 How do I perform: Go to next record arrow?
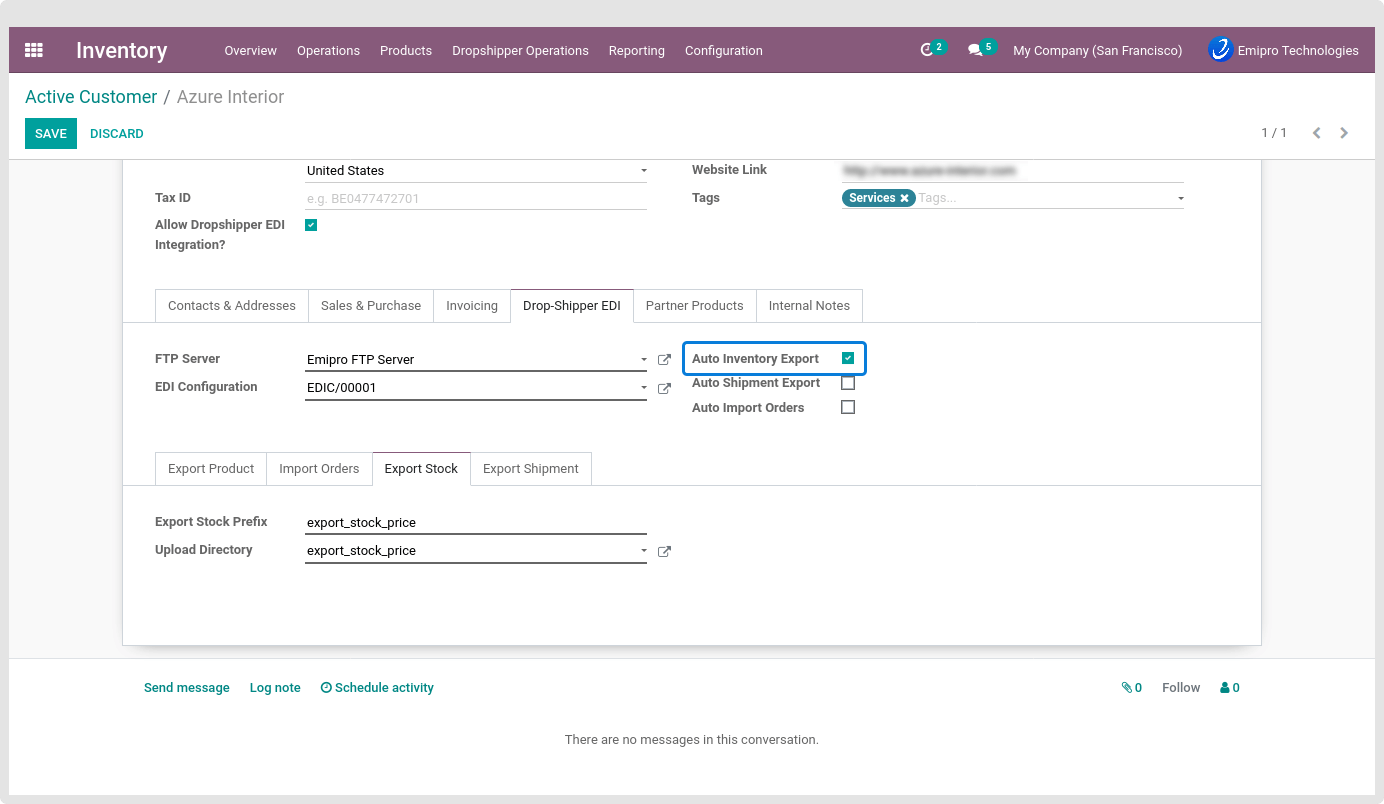point(1344,133)
